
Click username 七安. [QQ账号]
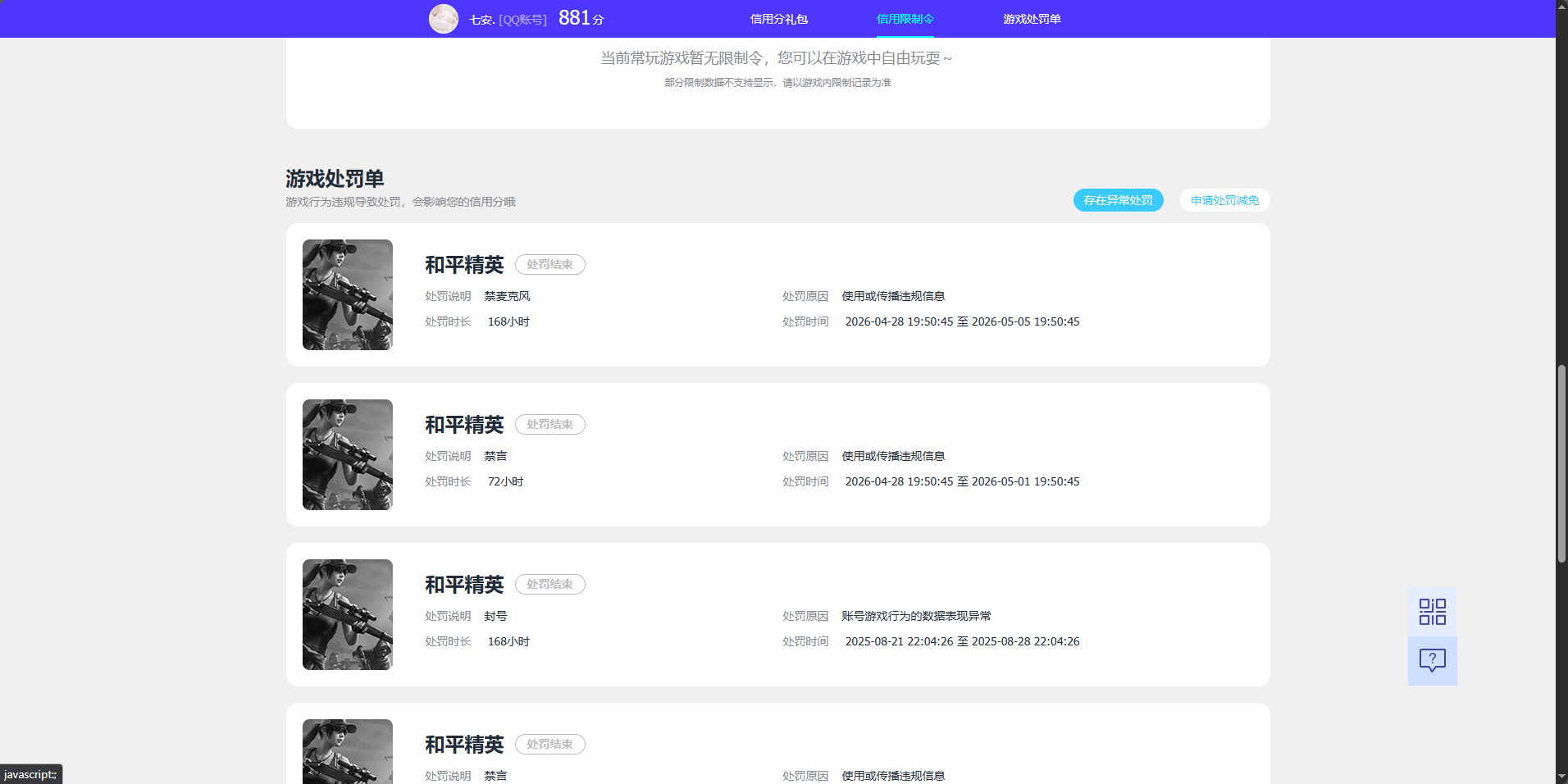508,20
